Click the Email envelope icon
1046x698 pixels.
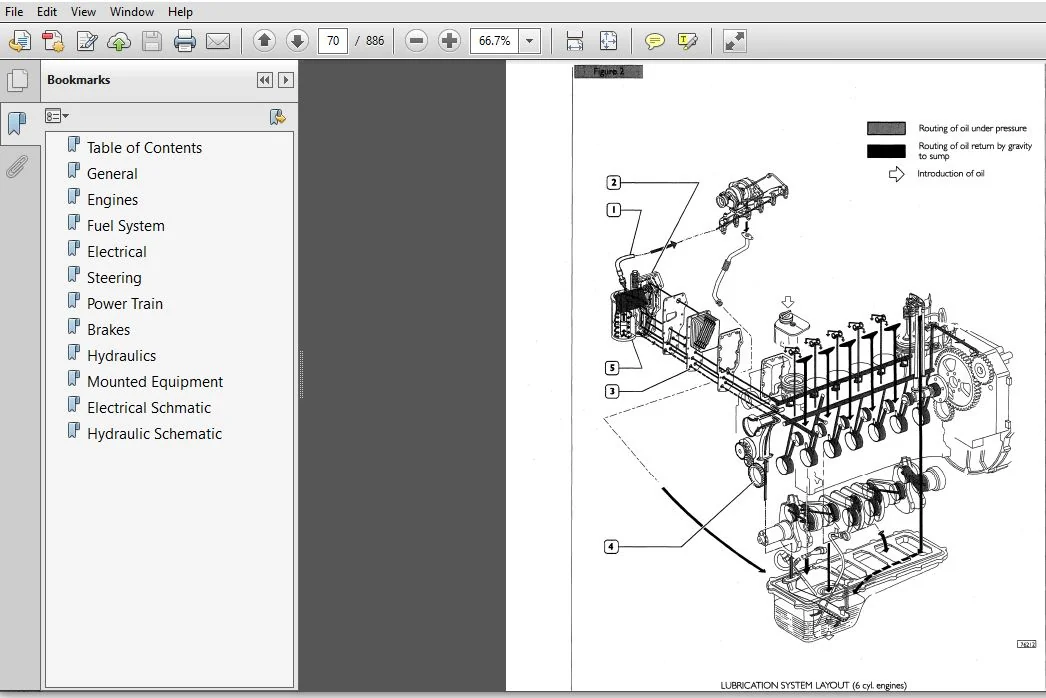coord(217,41)
